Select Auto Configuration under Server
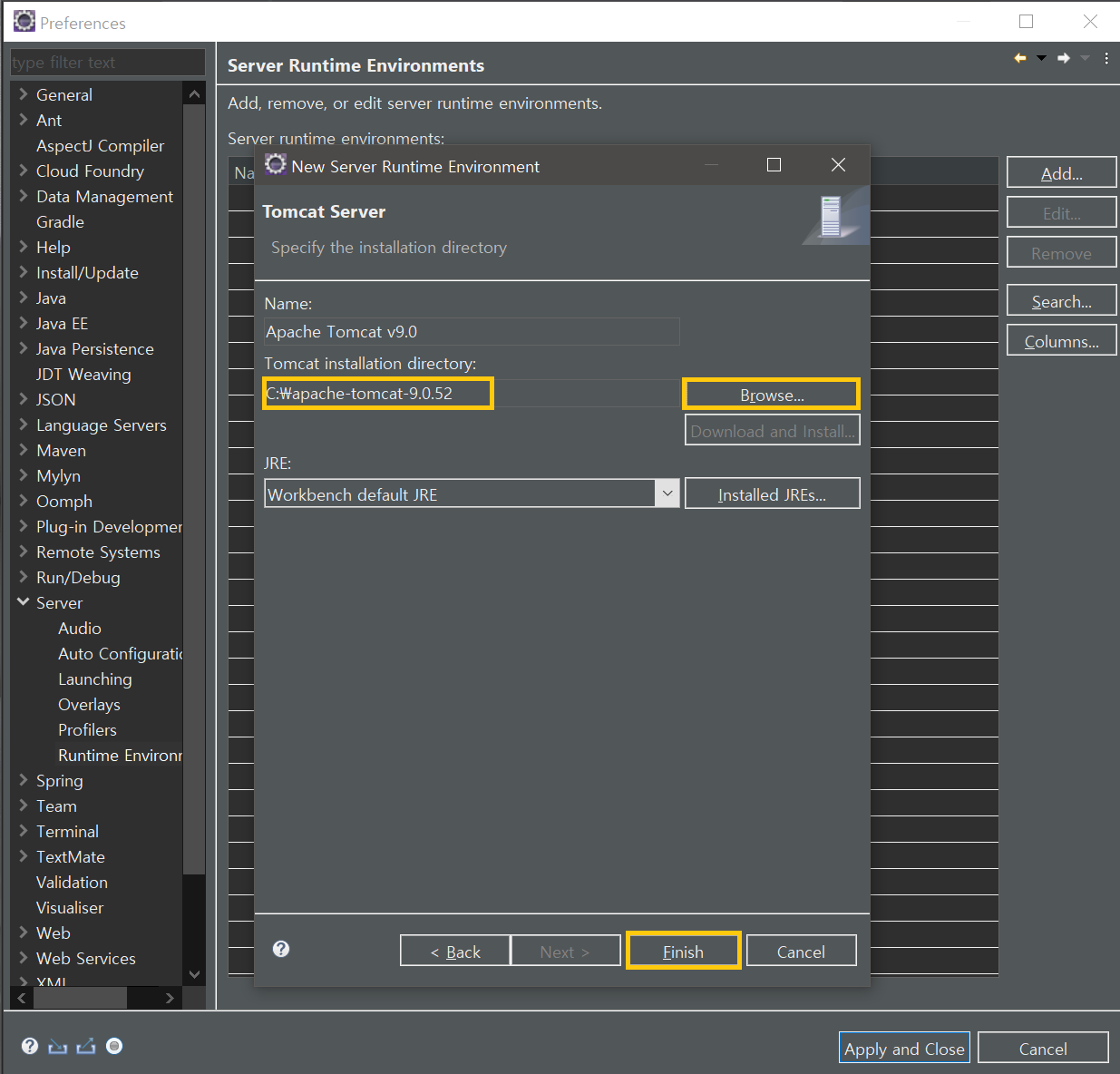The height and width of the screenshot is (1074, 1120). (120, 653)
